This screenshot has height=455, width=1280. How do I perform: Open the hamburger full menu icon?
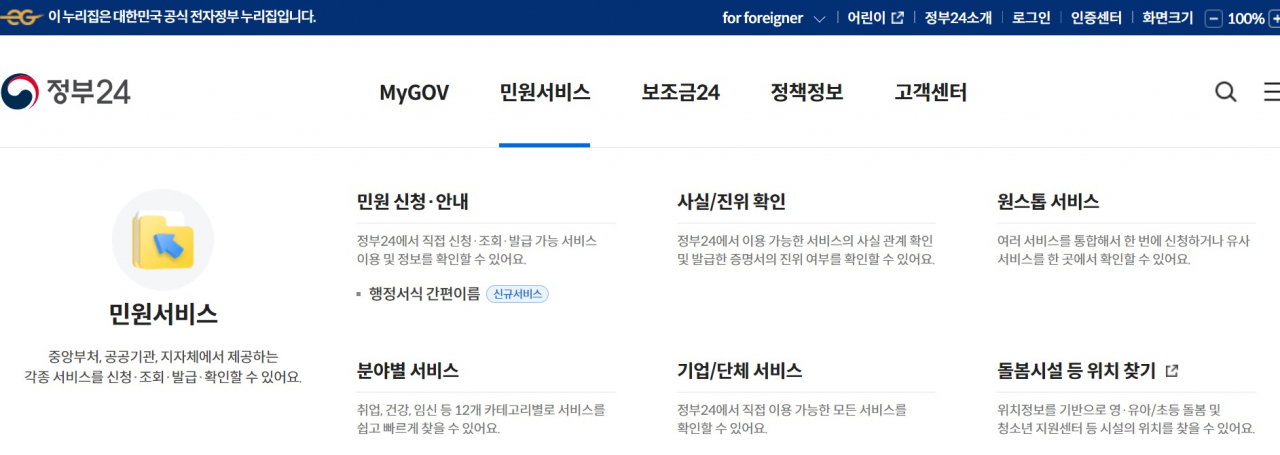[1272, 93]
